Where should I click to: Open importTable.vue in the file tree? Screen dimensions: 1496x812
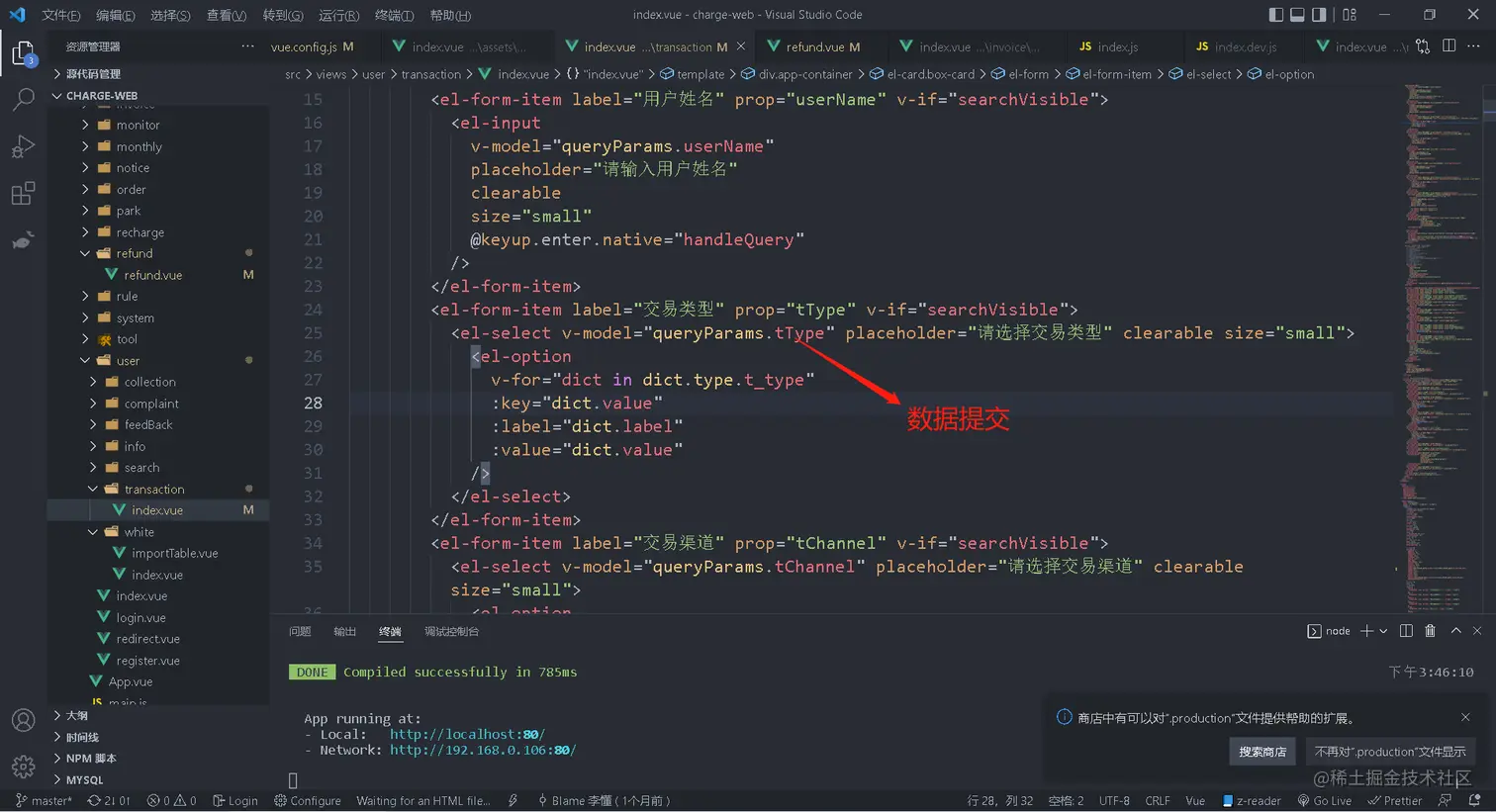click(x=158, y=553)
